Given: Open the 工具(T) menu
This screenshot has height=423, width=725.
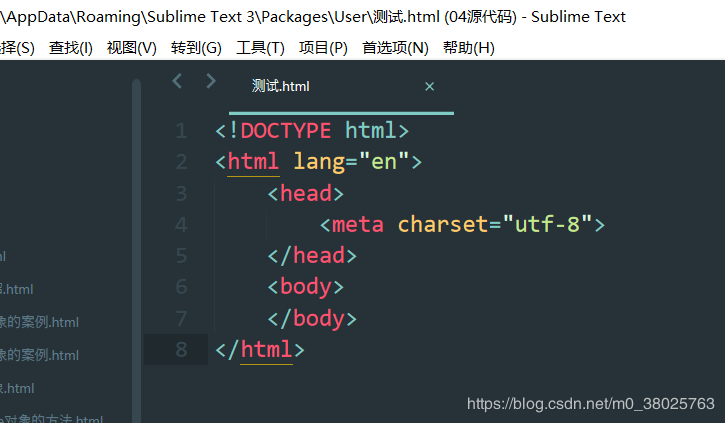Looking at the screenshot, I should pos(260,48).
